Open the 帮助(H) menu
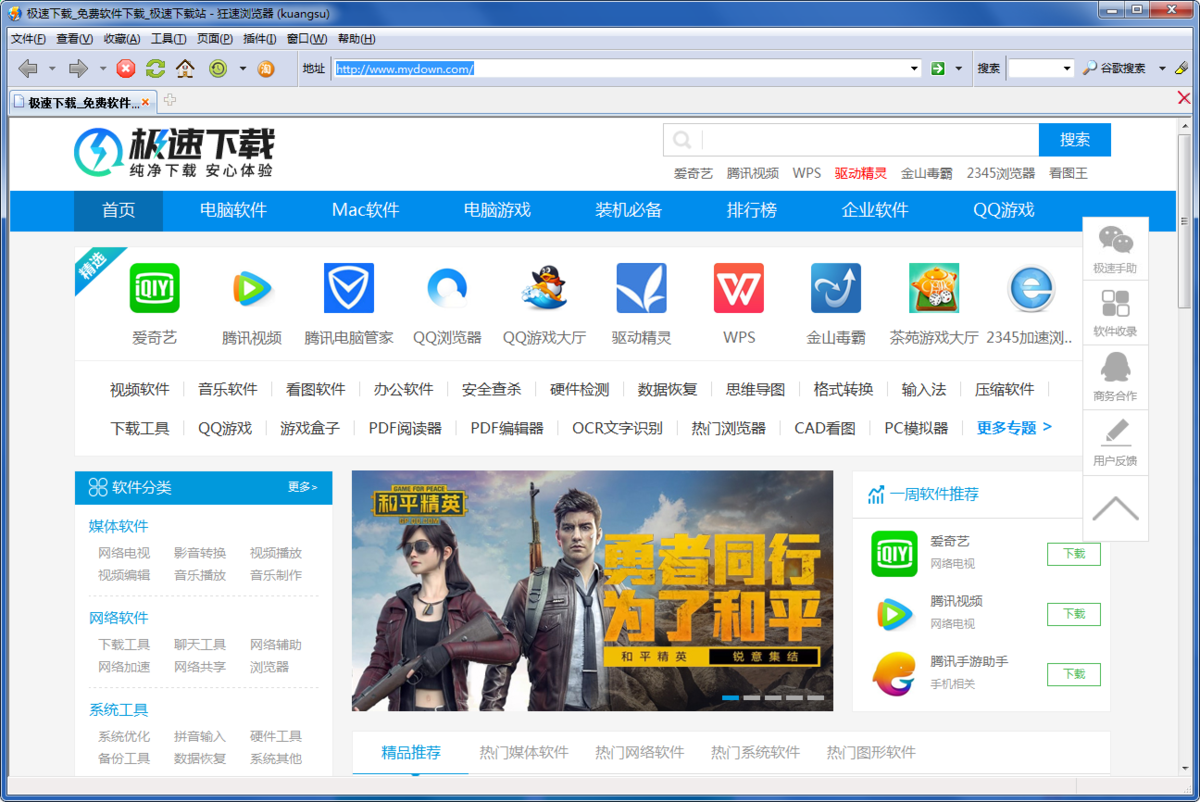 356,39
